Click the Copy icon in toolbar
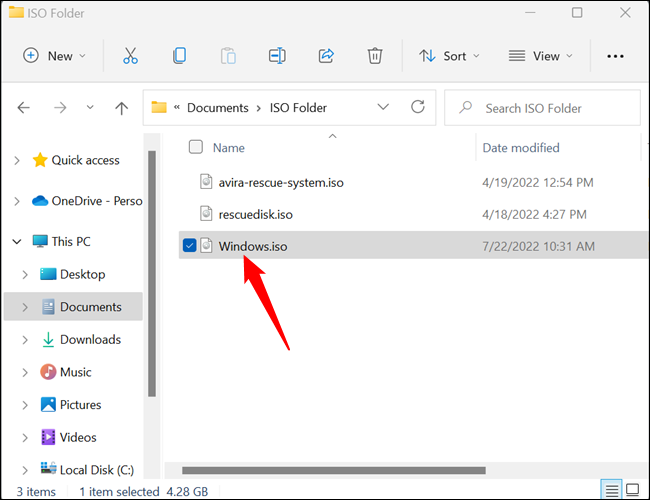The width and height of the screenshot is (650, 500). (180, 56)
